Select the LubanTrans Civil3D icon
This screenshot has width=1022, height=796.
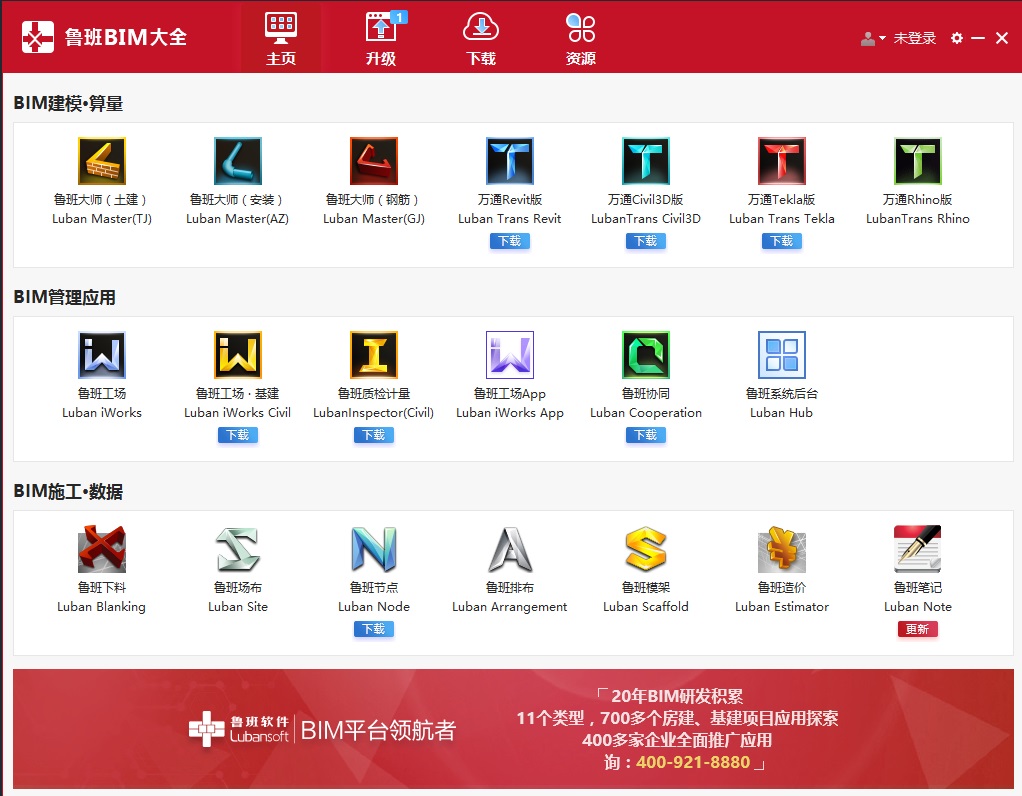point(646,161)
